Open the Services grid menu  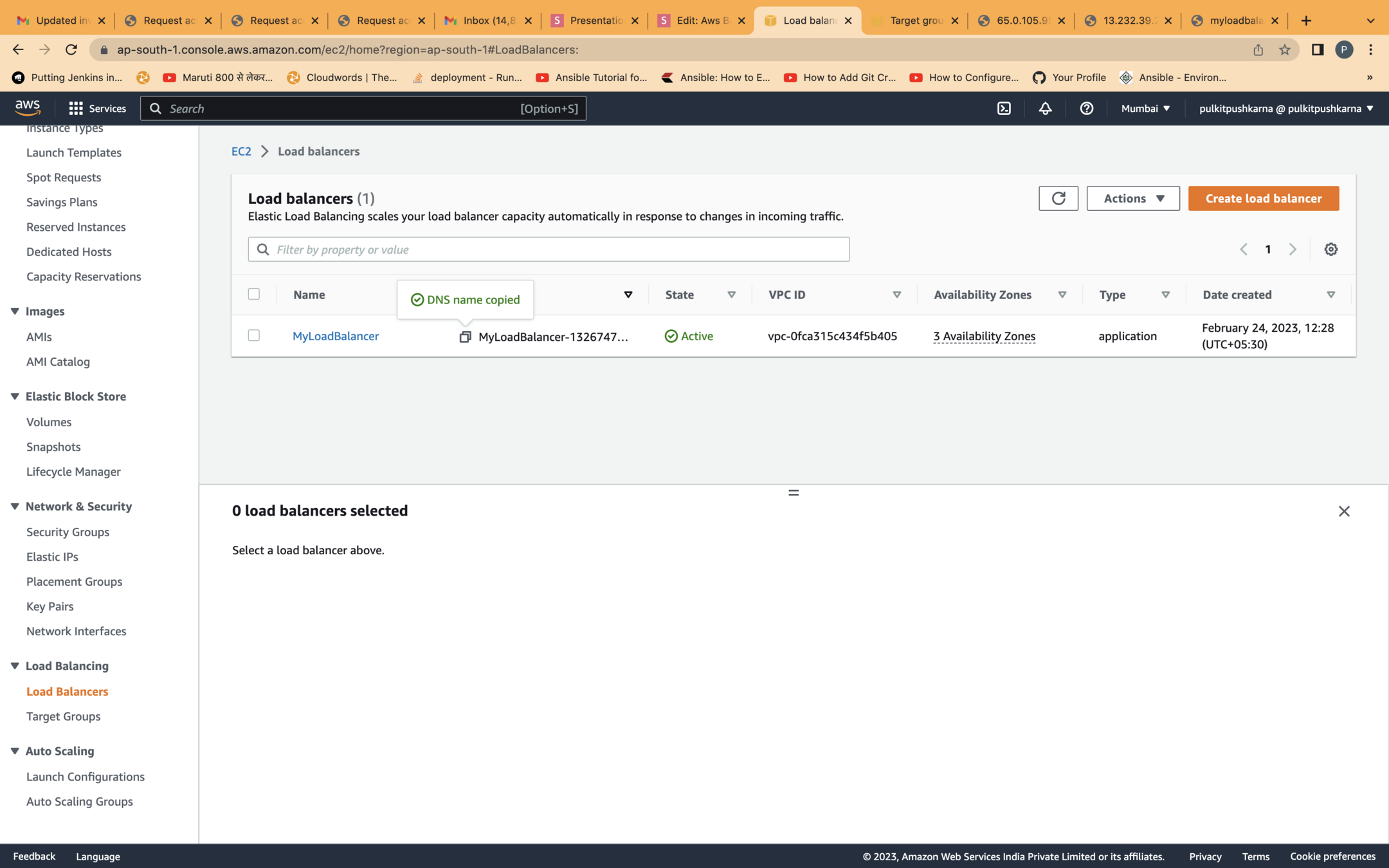[97, 108]
